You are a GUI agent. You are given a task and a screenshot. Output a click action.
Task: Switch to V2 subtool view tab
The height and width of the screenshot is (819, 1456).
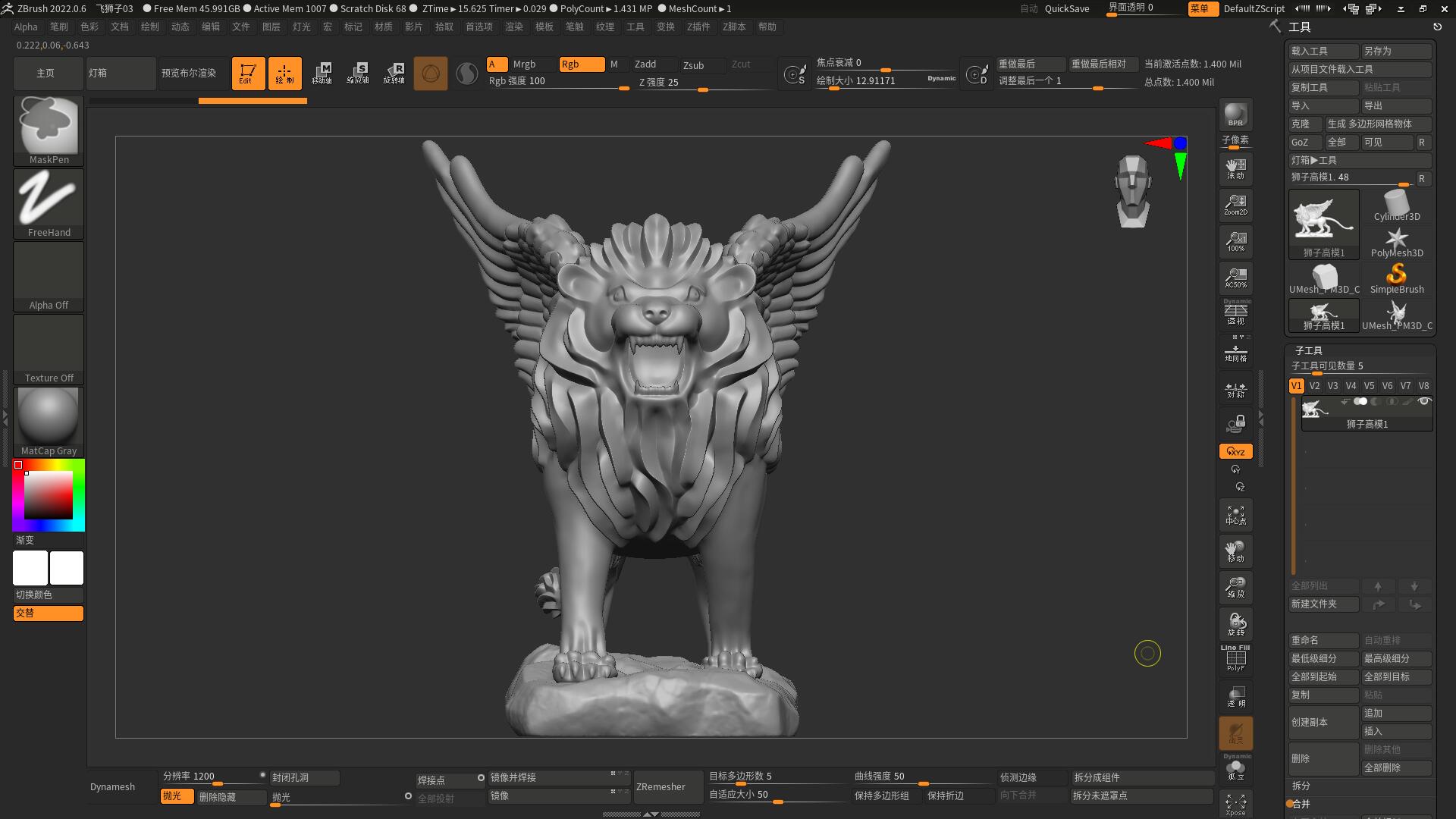[x=1314, y=385]
